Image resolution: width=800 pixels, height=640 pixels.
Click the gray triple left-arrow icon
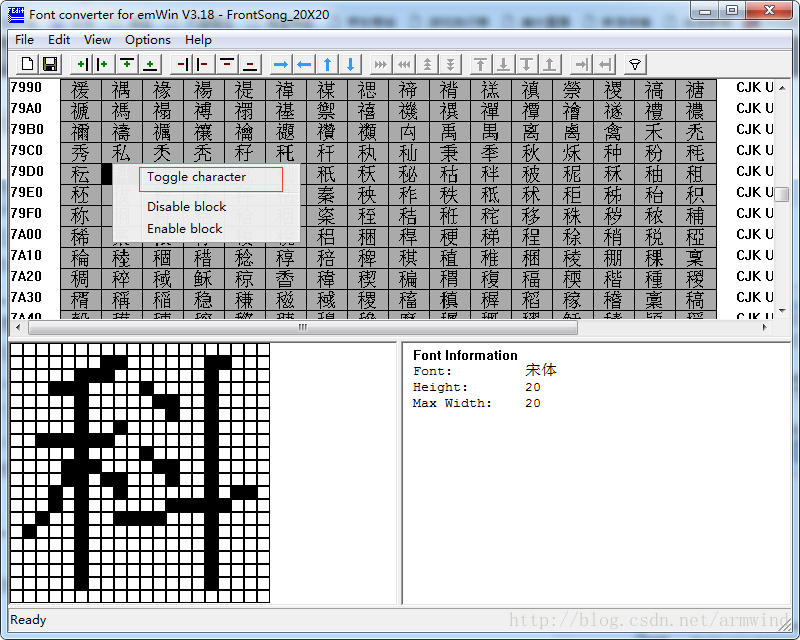(404, 64)
